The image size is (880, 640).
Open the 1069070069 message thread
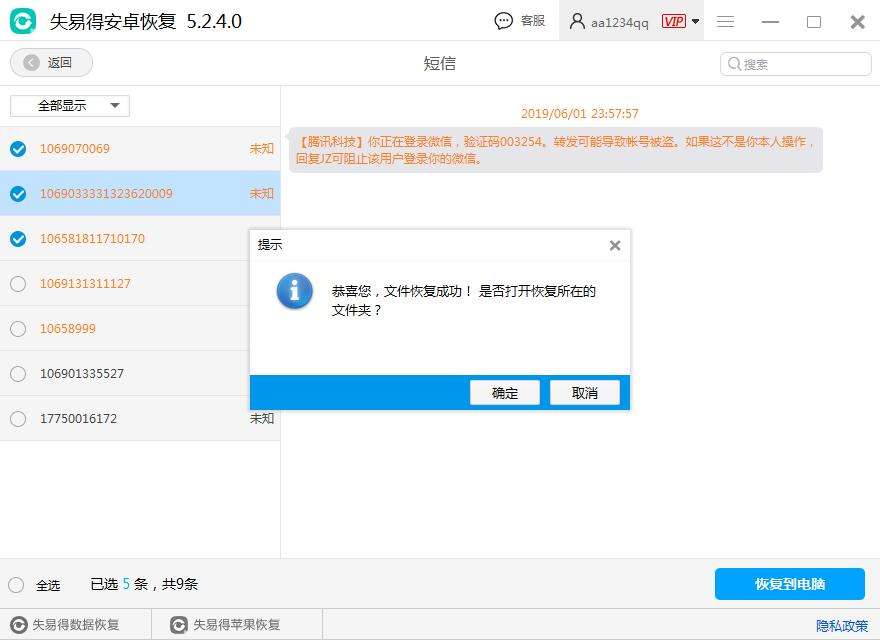coord(140,149)
